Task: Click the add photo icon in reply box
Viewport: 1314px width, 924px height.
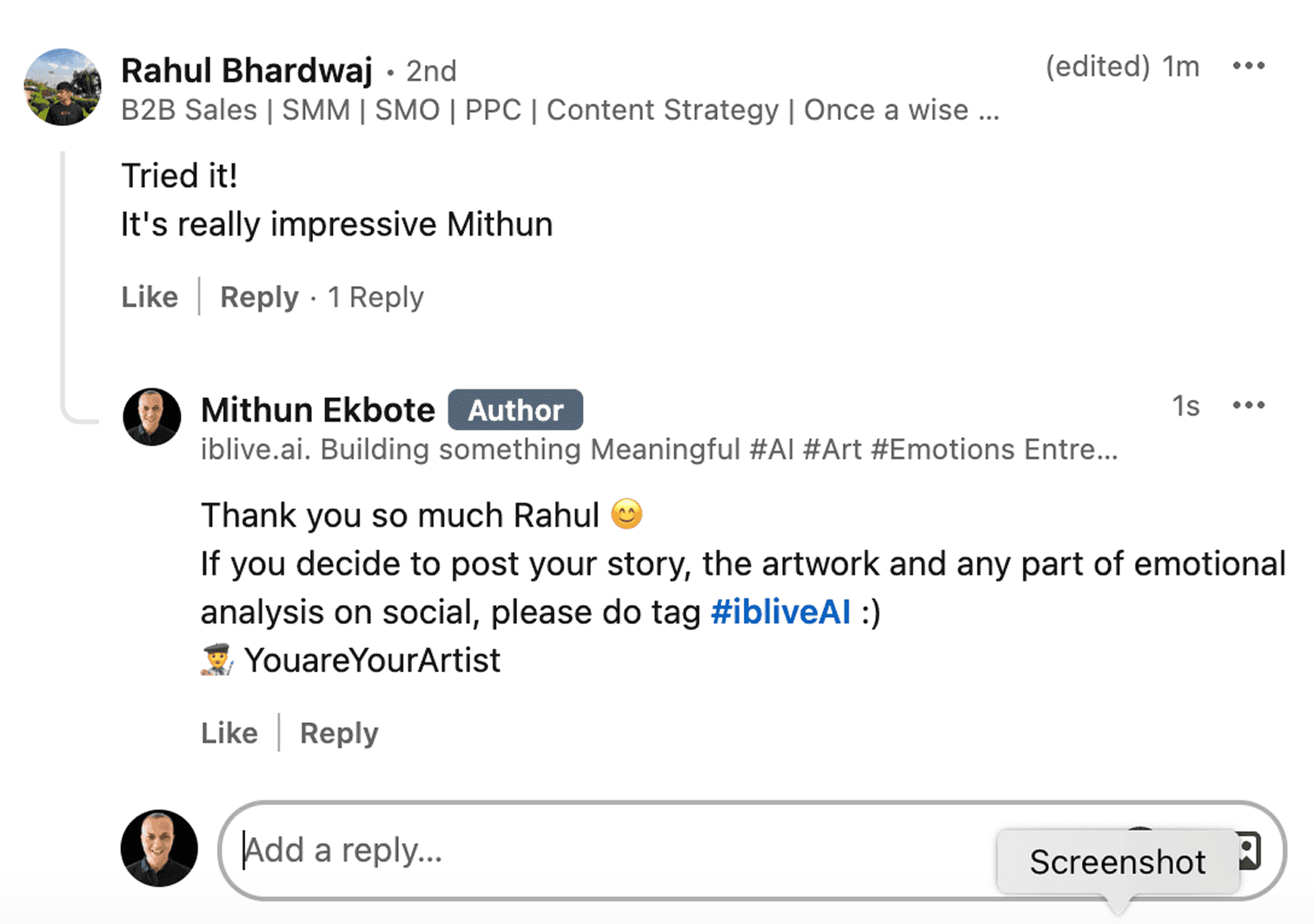Action: 1250,850
